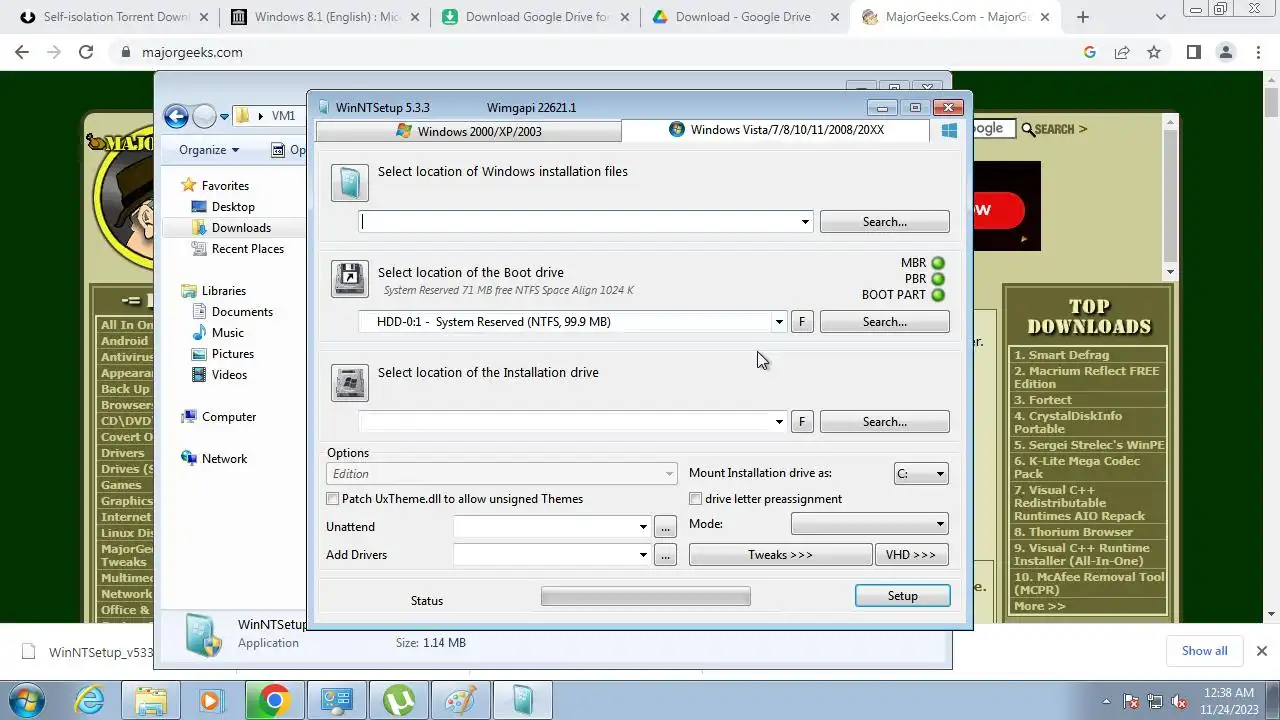Click the Windows installation files icon

[350, 183]
